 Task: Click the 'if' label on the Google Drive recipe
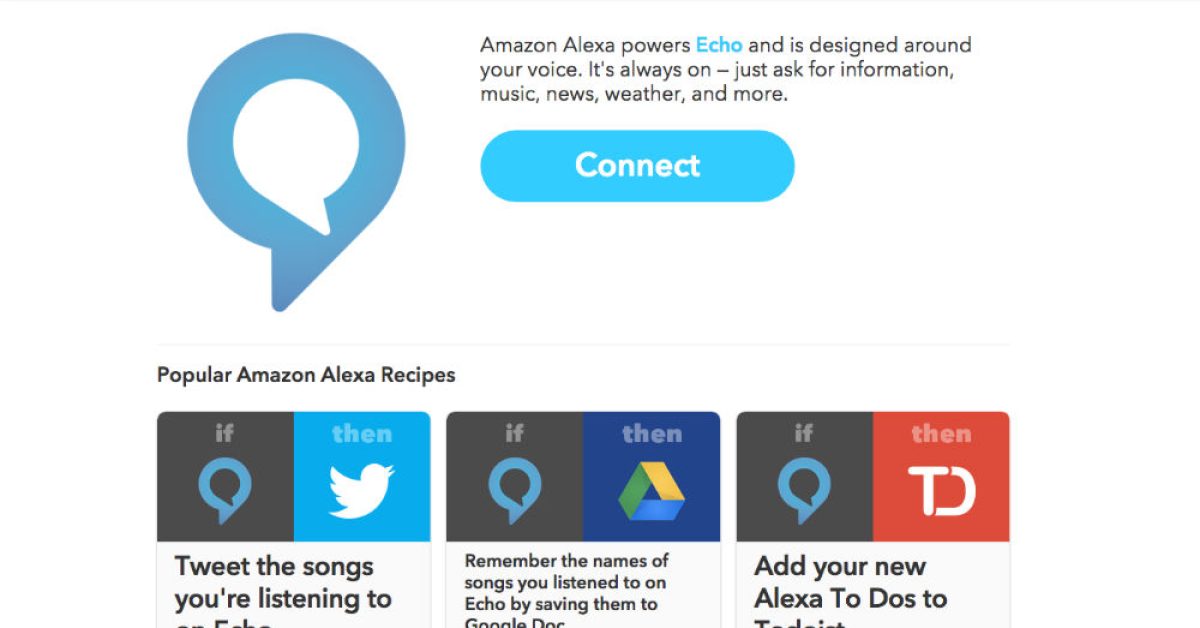tap(514, 433)
